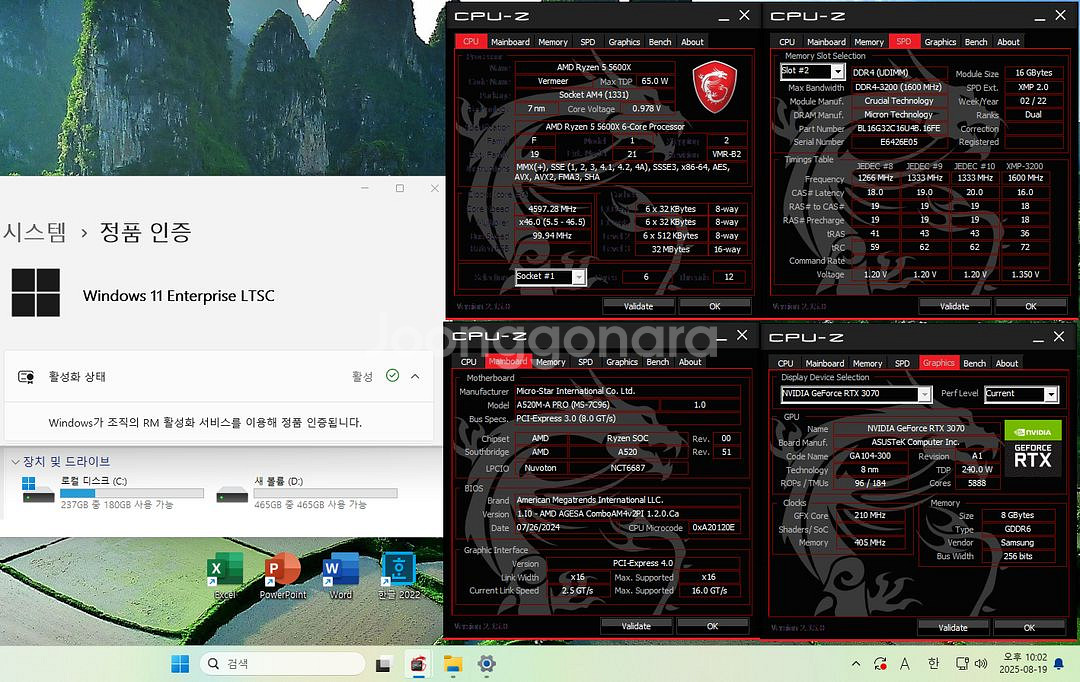1080x682 pixels.
Task: Click Validate in SPD window
Action: [955, 306]
